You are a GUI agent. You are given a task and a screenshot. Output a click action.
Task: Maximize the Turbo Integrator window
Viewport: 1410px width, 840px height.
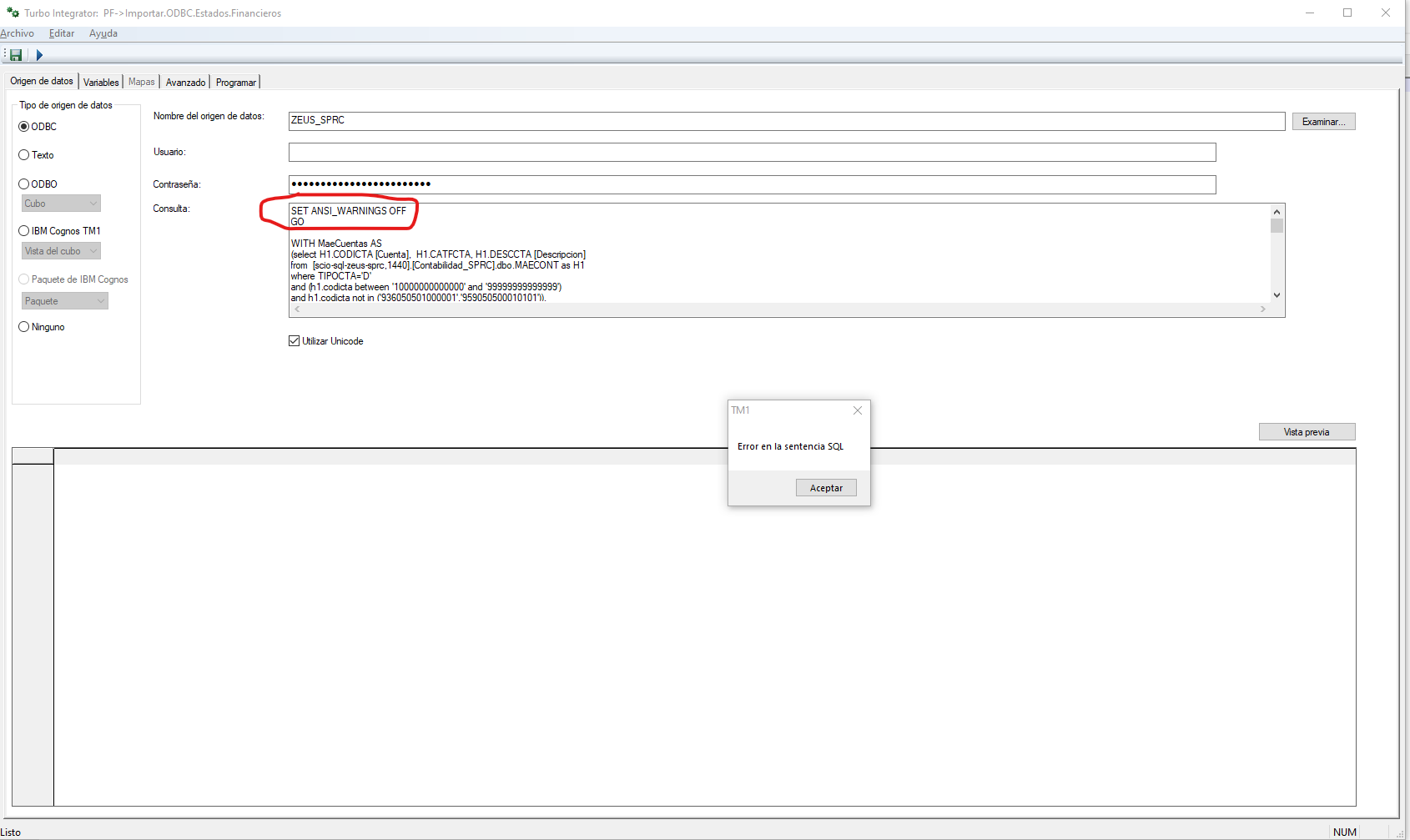pos(1347,13)
